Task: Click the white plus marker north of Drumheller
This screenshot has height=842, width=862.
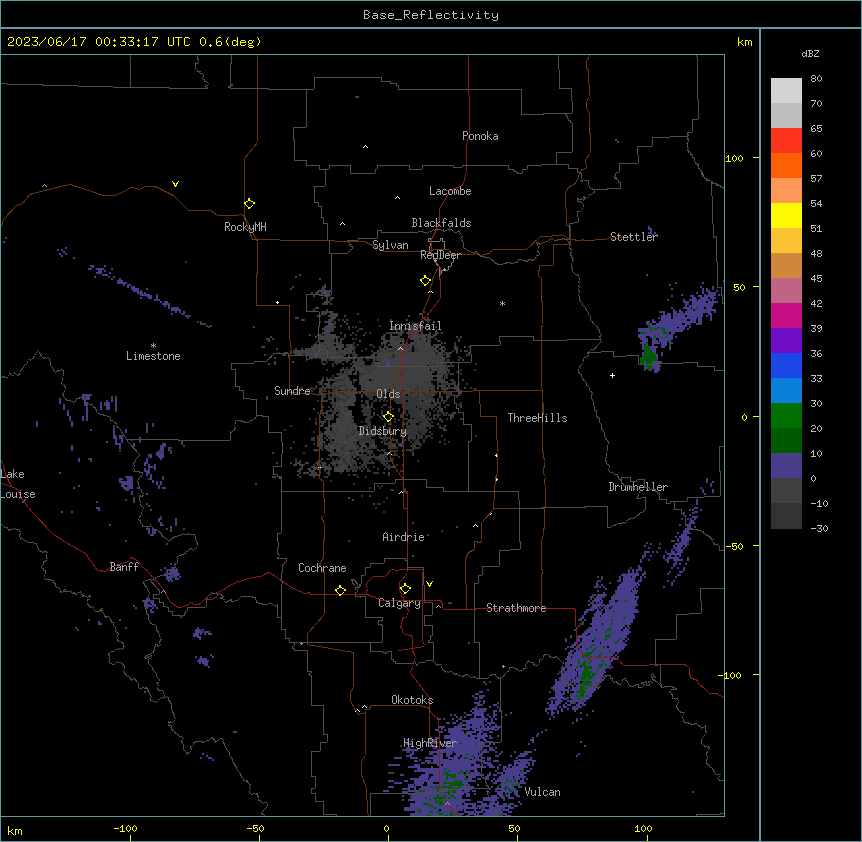Action: 612,375
